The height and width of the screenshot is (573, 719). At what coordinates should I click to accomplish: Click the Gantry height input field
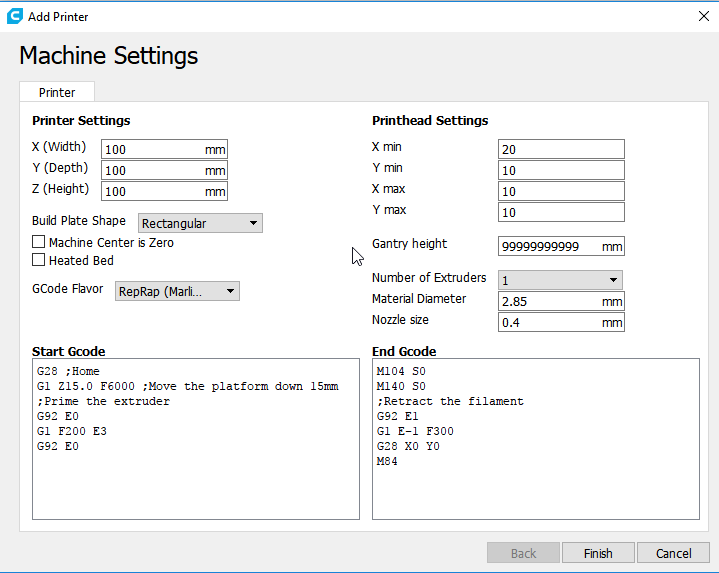pyautogui.click(x=548, y=246)
